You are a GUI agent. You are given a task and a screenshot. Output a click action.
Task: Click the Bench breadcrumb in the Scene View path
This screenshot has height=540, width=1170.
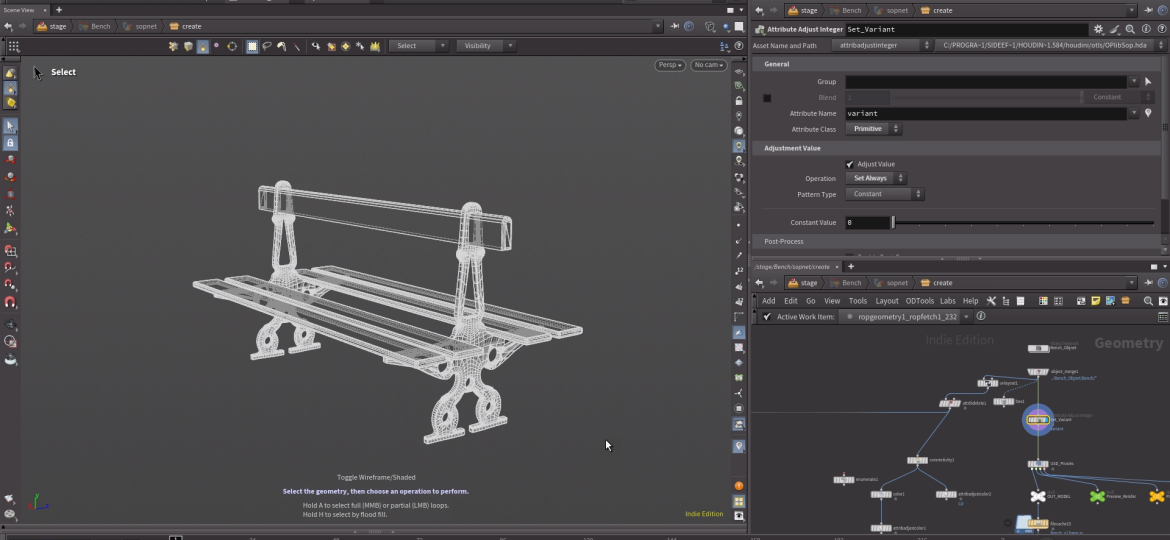click(x=95, y=27)
